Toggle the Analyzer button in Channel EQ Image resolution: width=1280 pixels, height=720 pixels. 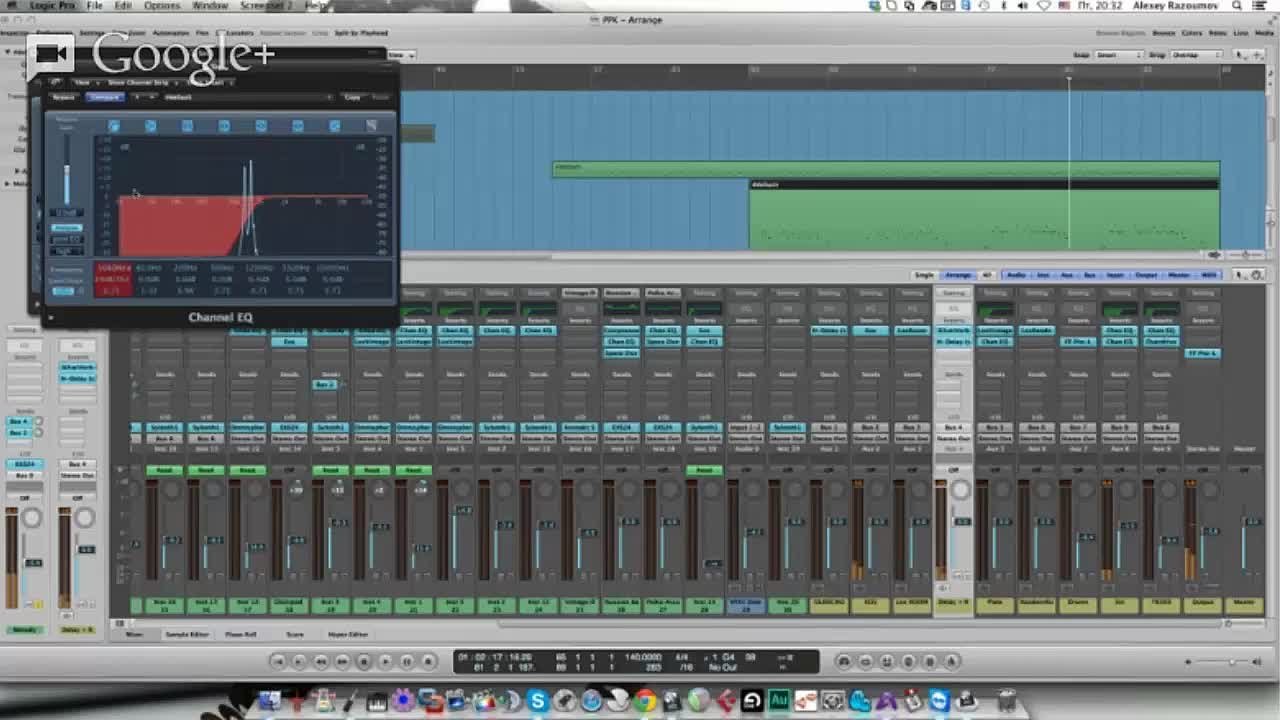coord(67,228)
